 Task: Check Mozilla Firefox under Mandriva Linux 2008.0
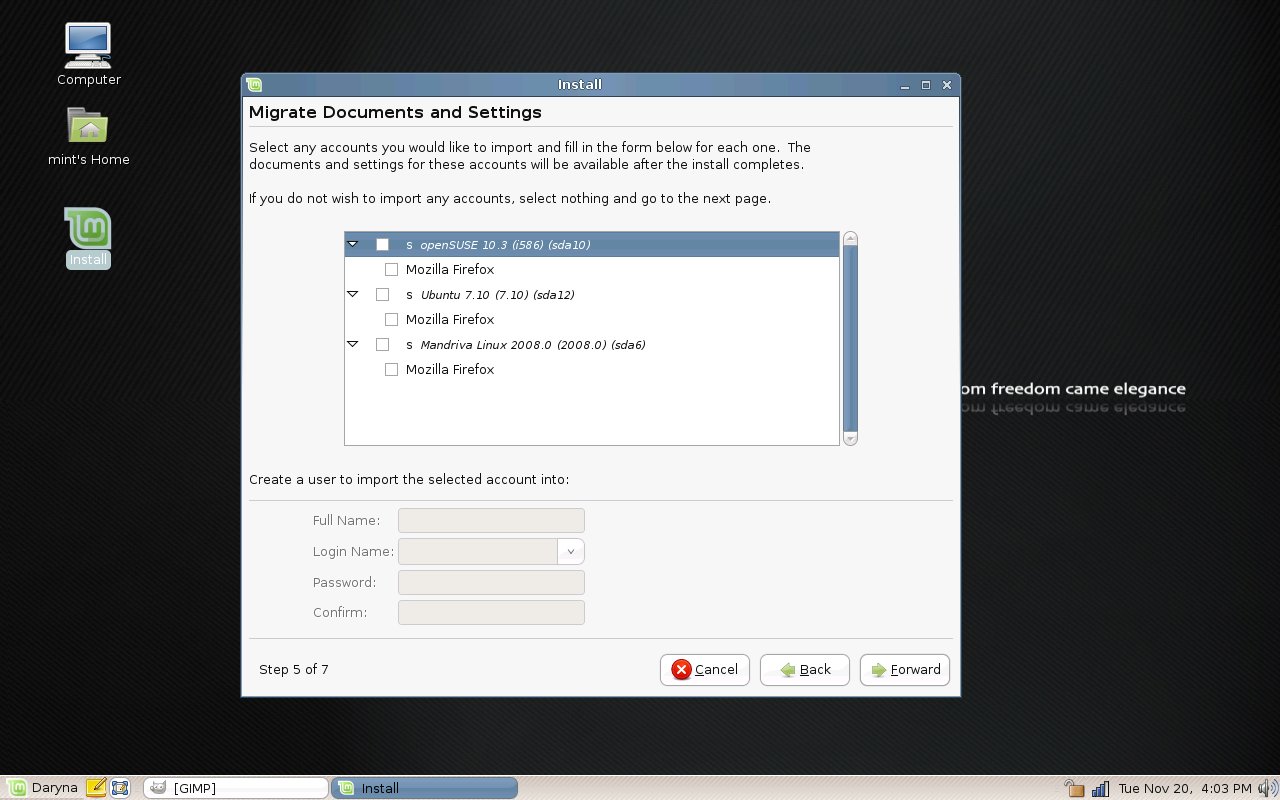pyautogui.click(x=391, y=370)
